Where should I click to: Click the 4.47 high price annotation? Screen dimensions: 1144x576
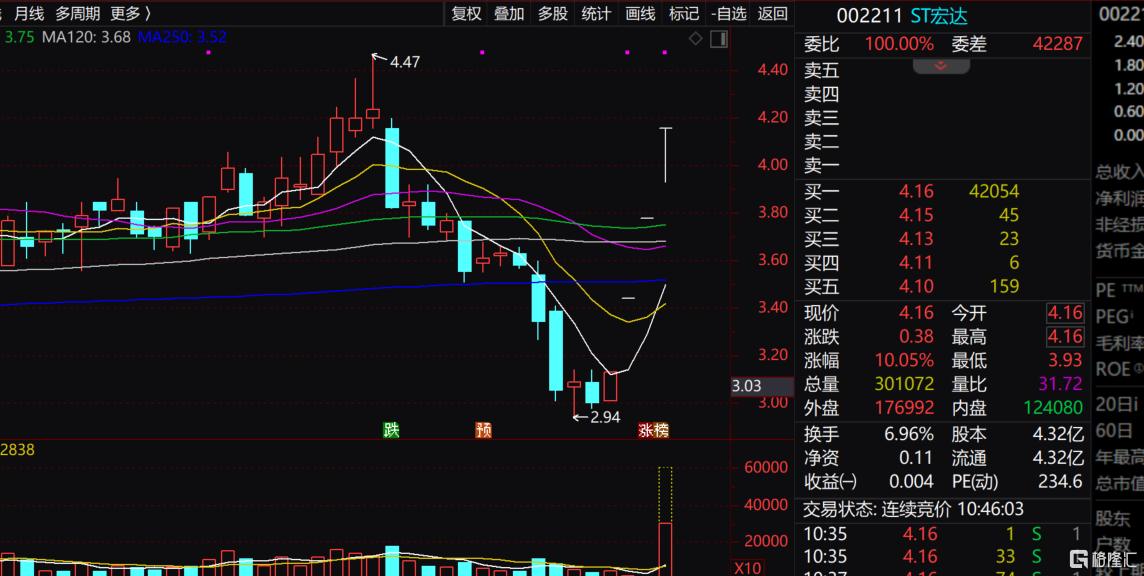pyautogui.click(x=404, y=63)
